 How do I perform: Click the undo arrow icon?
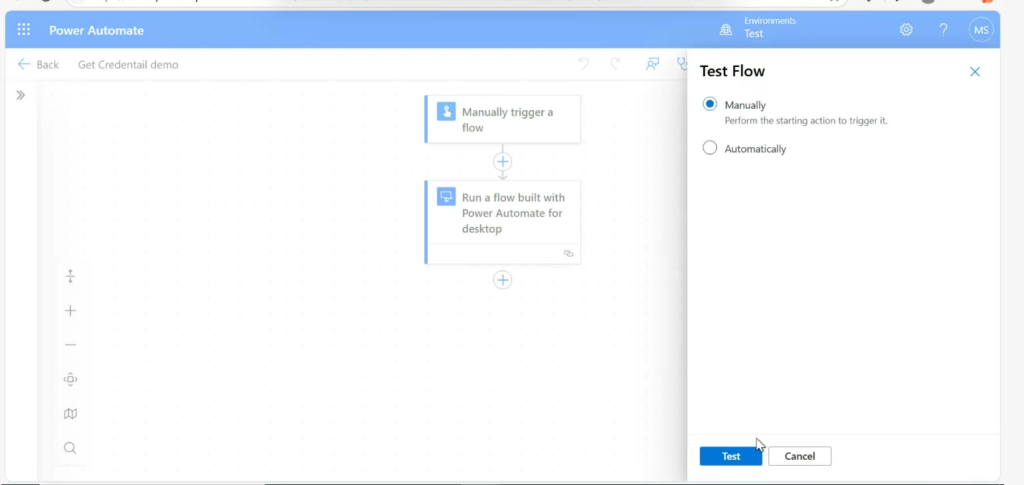click(584, 63)
